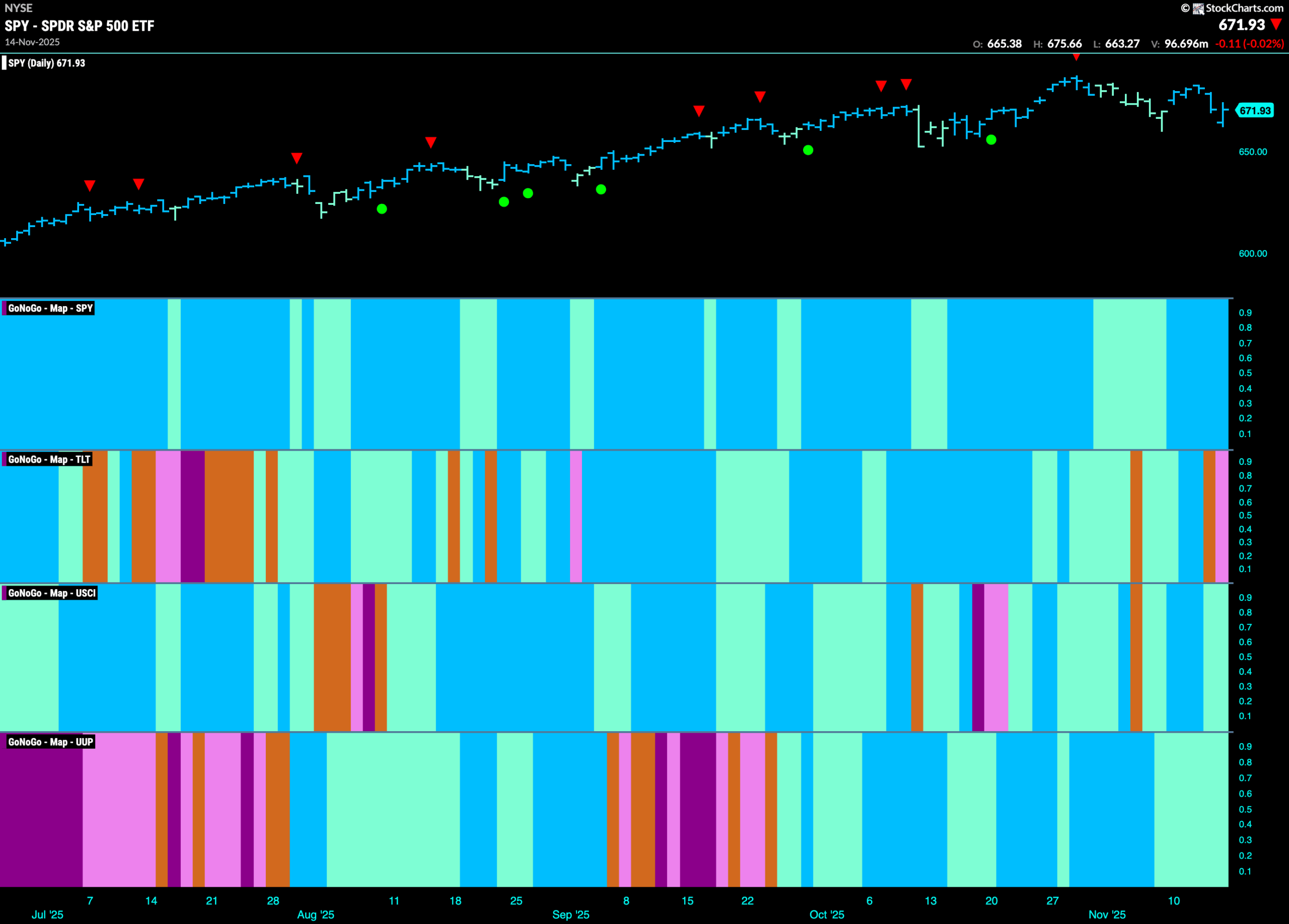Select the green circle marker in early September
Image resolution: width=1289 pixels, height=924 pixels.
tap(601, 189)
